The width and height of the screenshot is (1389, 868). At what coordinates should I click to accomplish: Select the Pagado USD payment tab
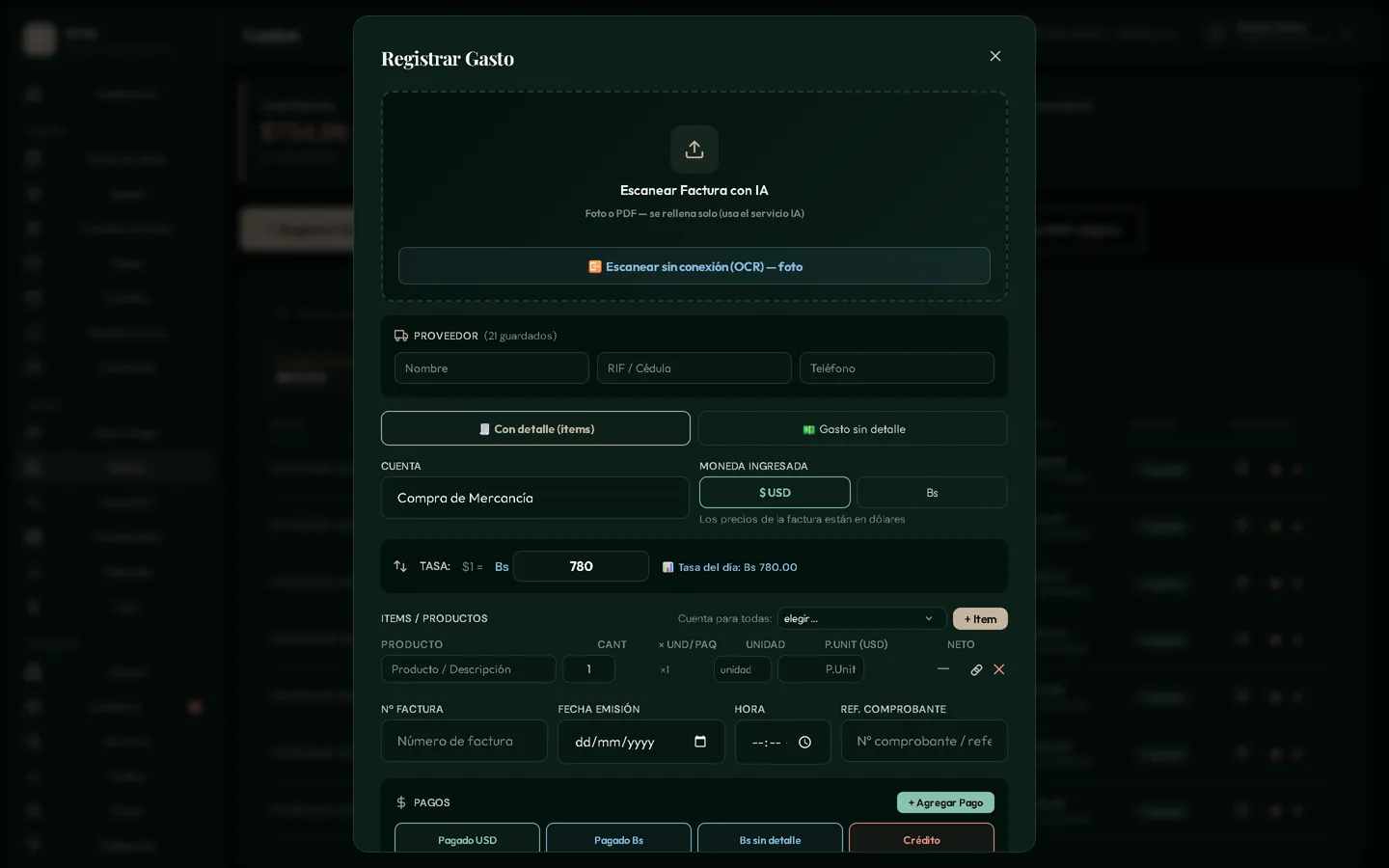[x=467, y=837]
